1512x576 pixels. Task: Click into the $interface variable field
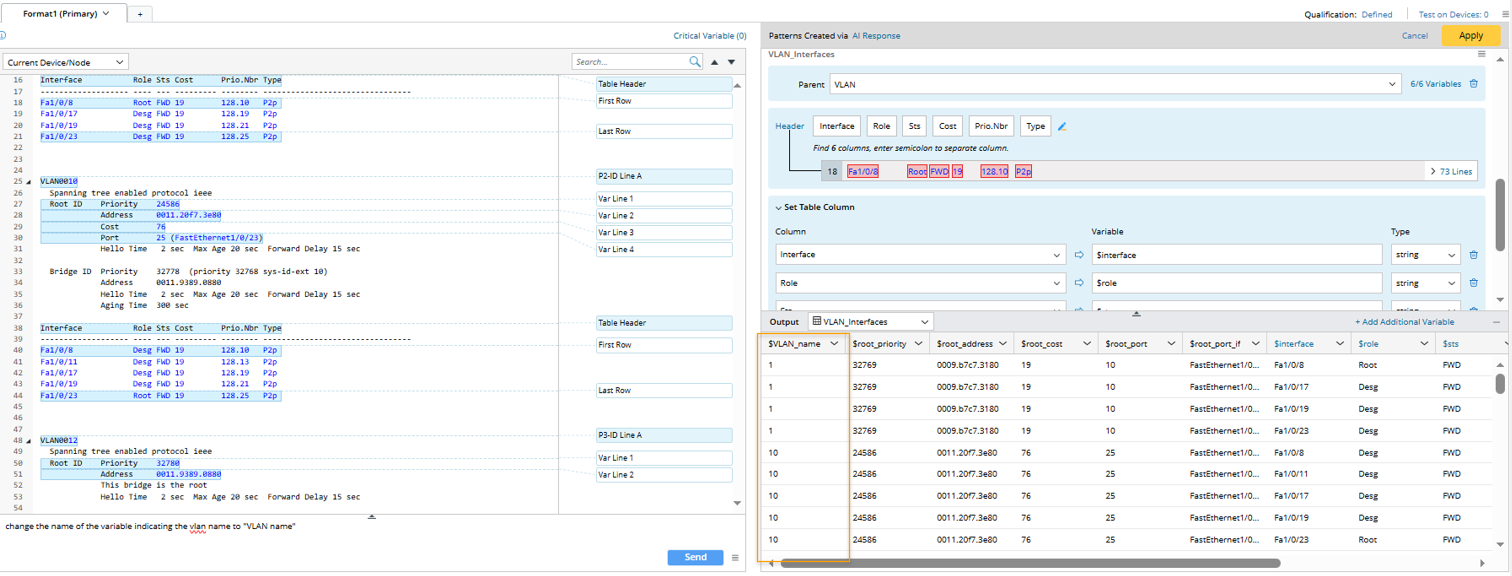pyautogui.click(x=1236, y=255)
